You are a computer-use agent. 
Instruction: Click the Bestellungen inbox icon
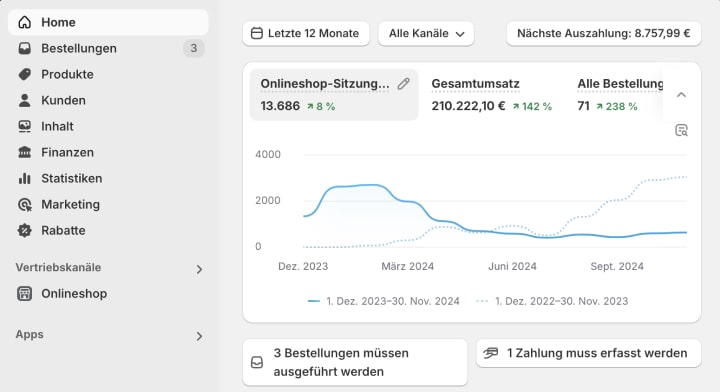[x=25, y=48]
